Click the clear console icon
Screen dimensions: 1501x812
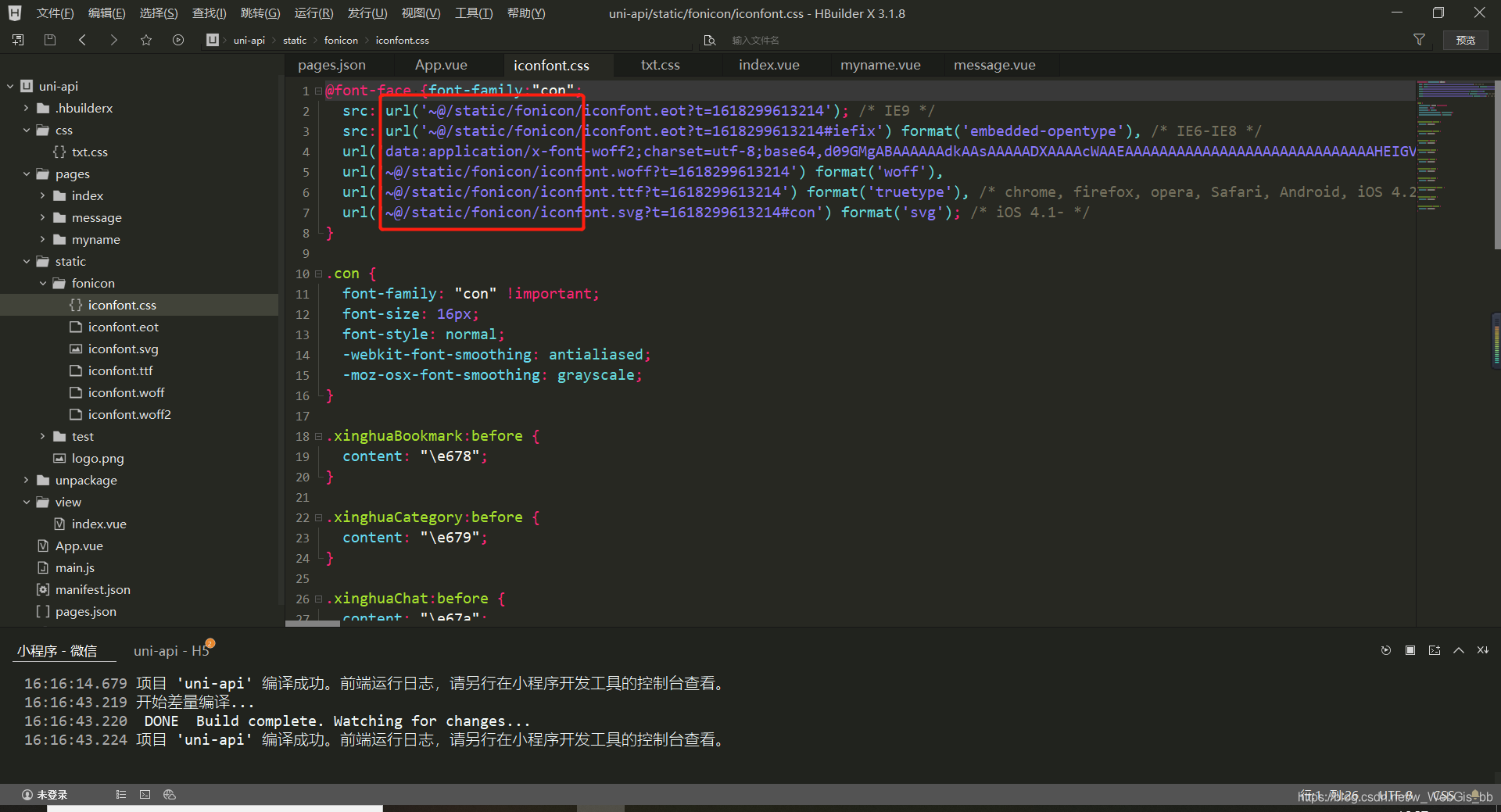click(x=1483, y=650)
